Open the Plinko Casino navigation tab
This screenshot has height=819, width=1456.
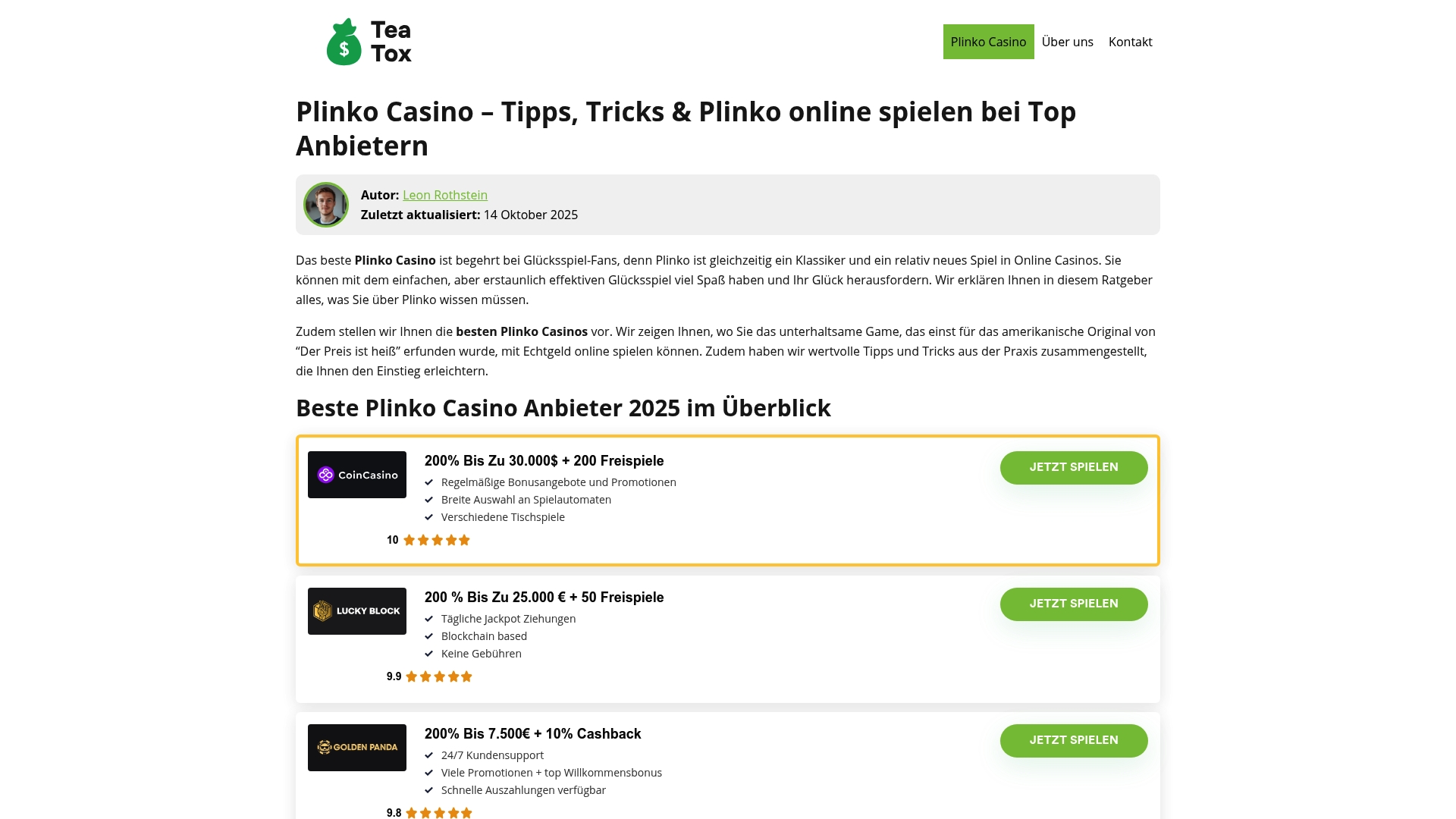point(988,42)
